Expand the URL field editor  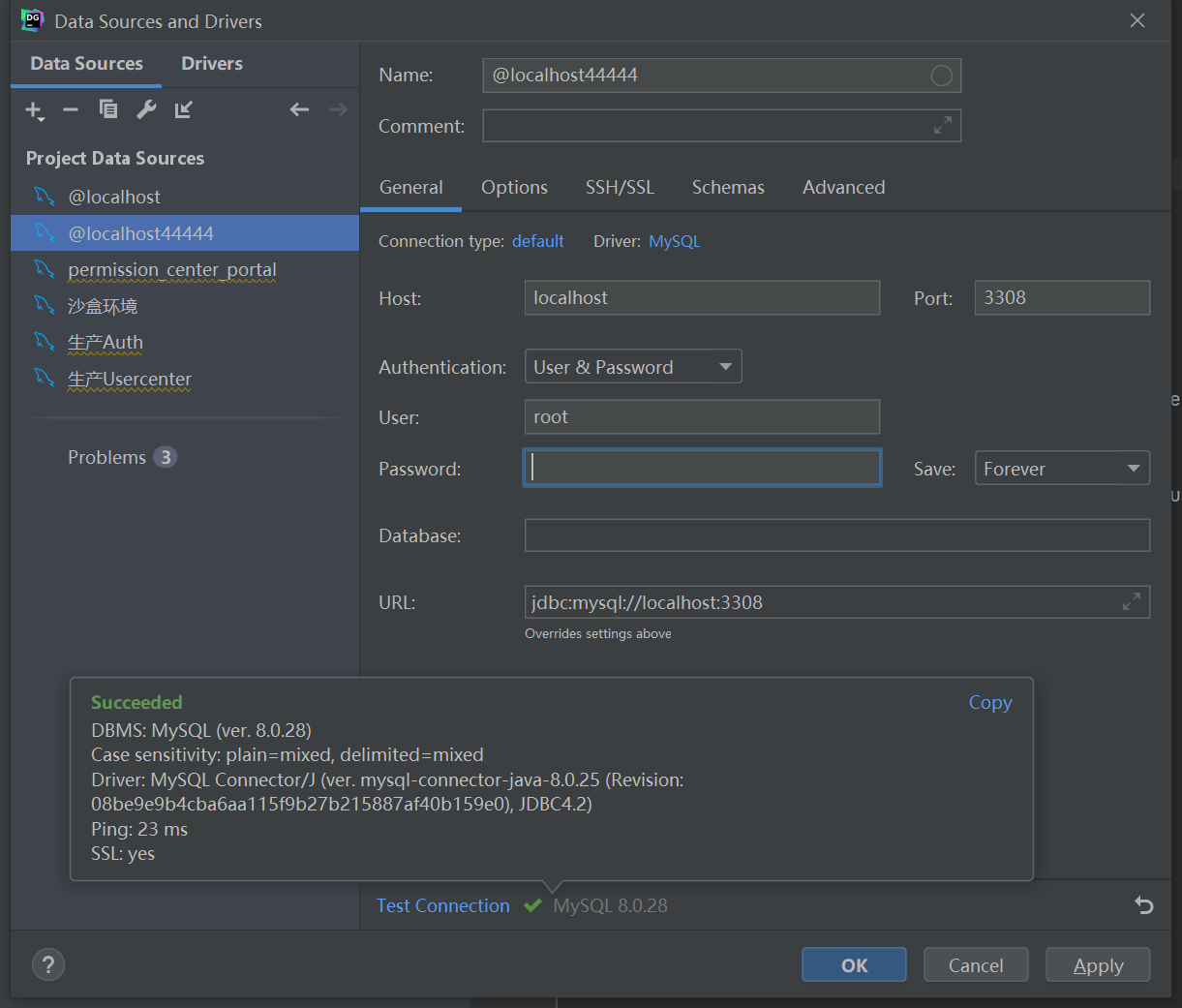1131,602
